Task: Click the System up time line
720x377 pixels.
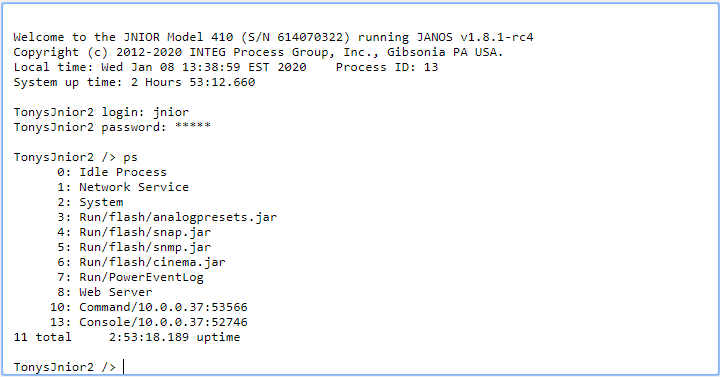Action: pos(134,83)
